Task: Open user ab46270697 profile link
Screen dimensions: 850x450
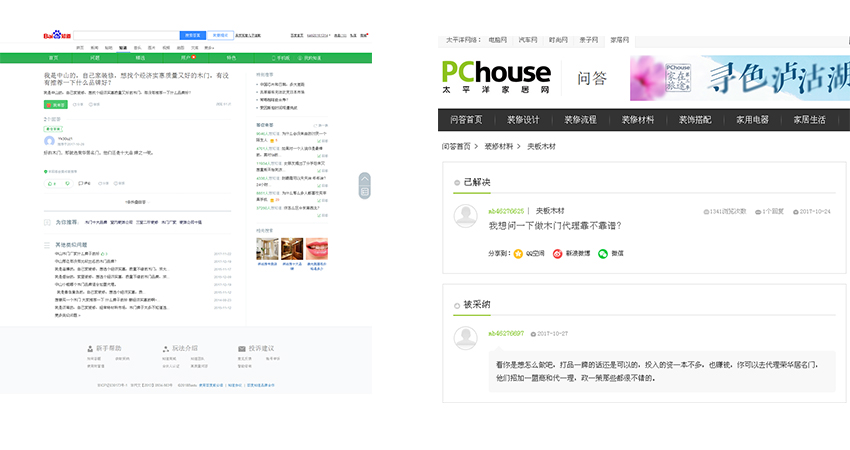Action: coord(506,333)
